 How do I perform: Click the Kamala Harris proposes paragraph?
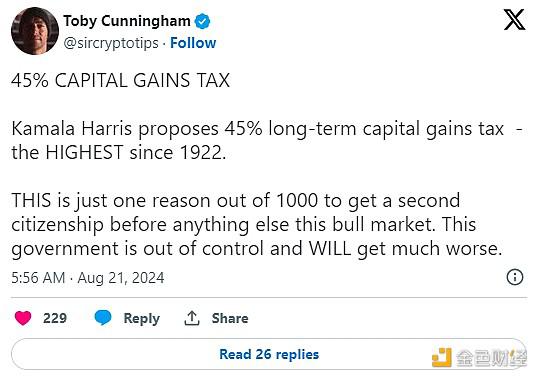pyautogui.click(x=267, y=141)
